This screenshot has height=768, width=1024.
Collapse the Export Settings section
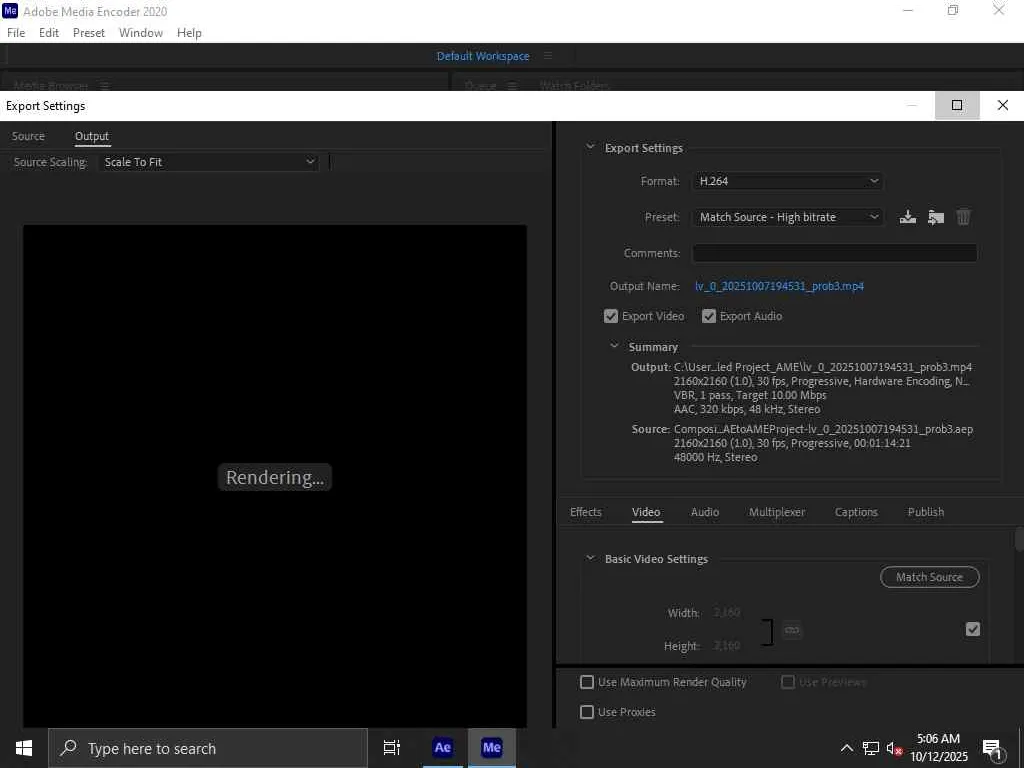click(x=590, y=147)
